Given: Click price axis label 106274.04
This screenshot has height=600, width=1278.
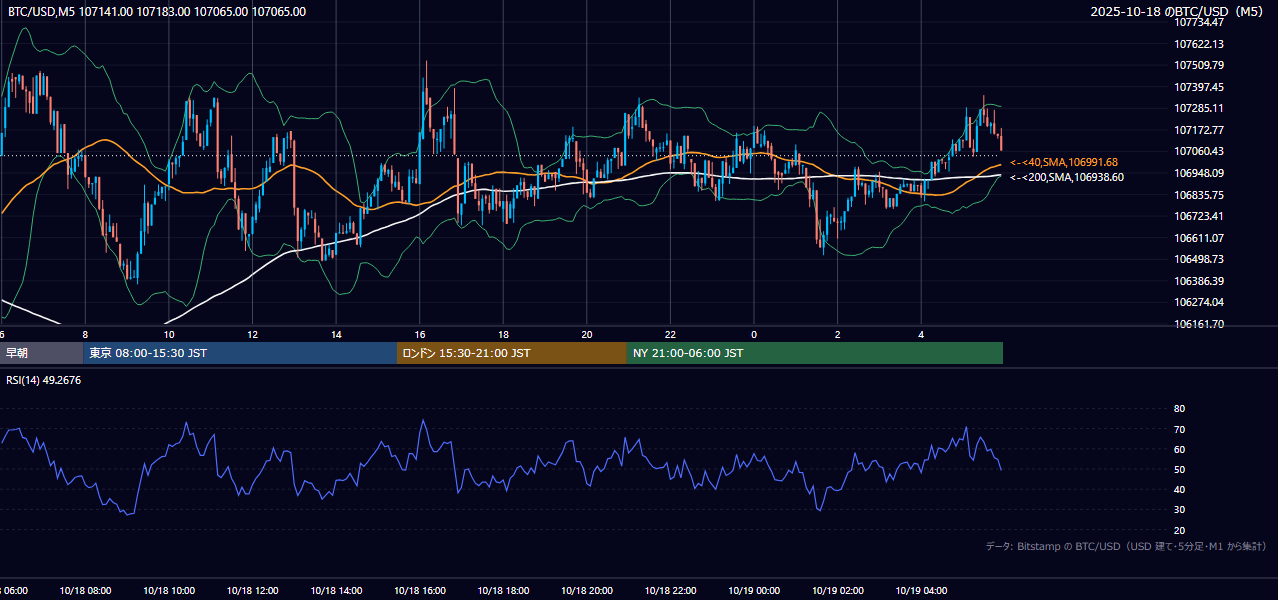Looking at the screenshot, I should pyautogui.click(x=1199, y=302).
